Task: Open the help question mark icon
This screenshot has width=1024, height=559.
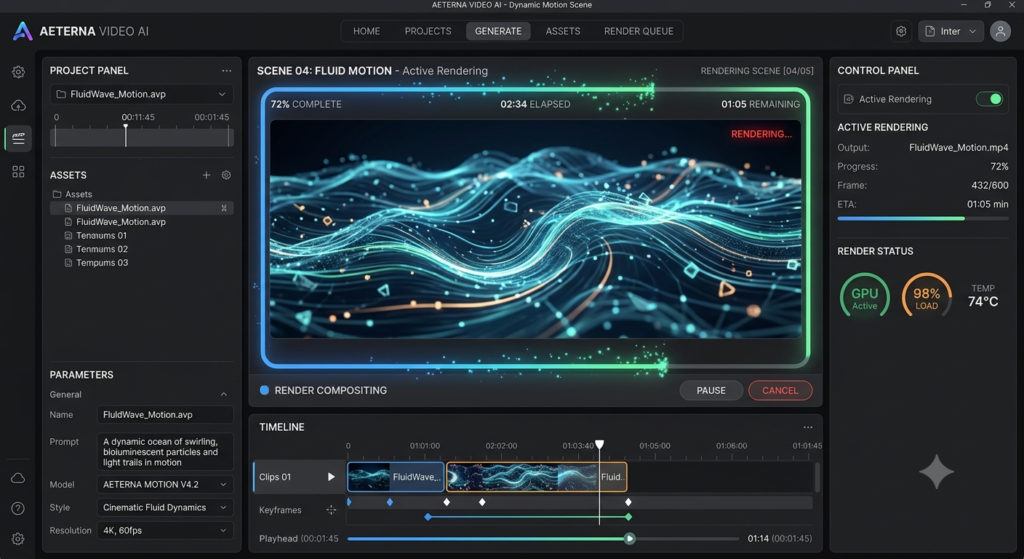Action: [18, 508]
